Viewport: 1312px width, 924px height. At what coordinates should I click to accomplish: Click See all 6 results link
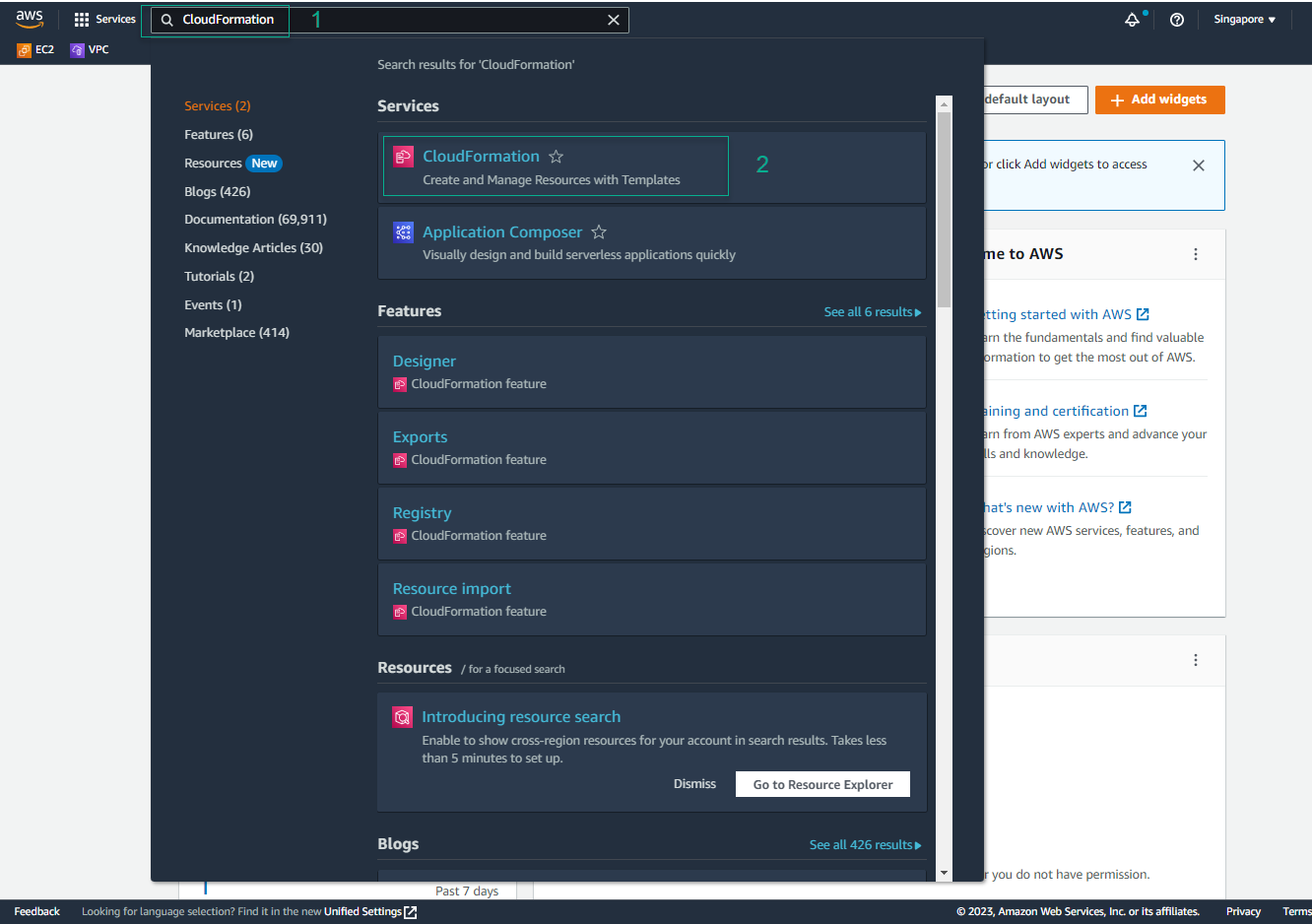873,312
